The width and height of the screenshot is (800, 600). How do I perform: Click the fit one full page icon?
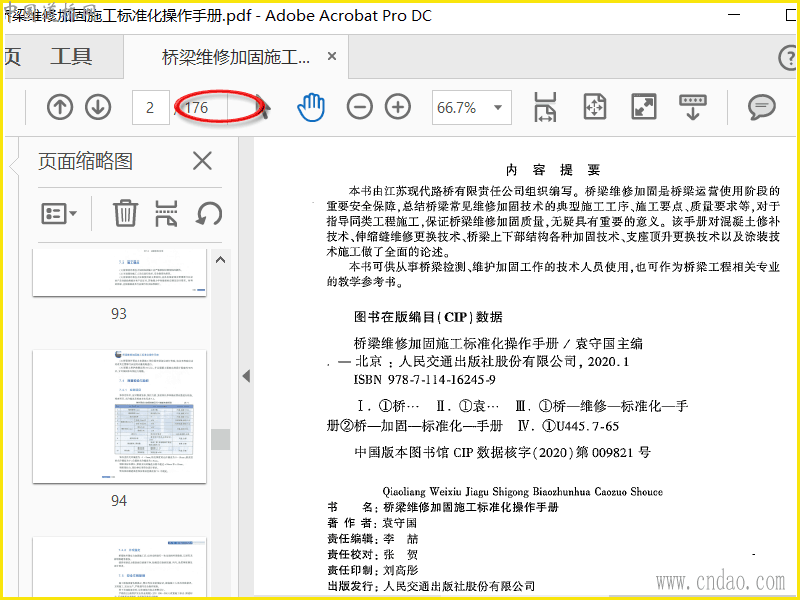[x=594, y=107]
